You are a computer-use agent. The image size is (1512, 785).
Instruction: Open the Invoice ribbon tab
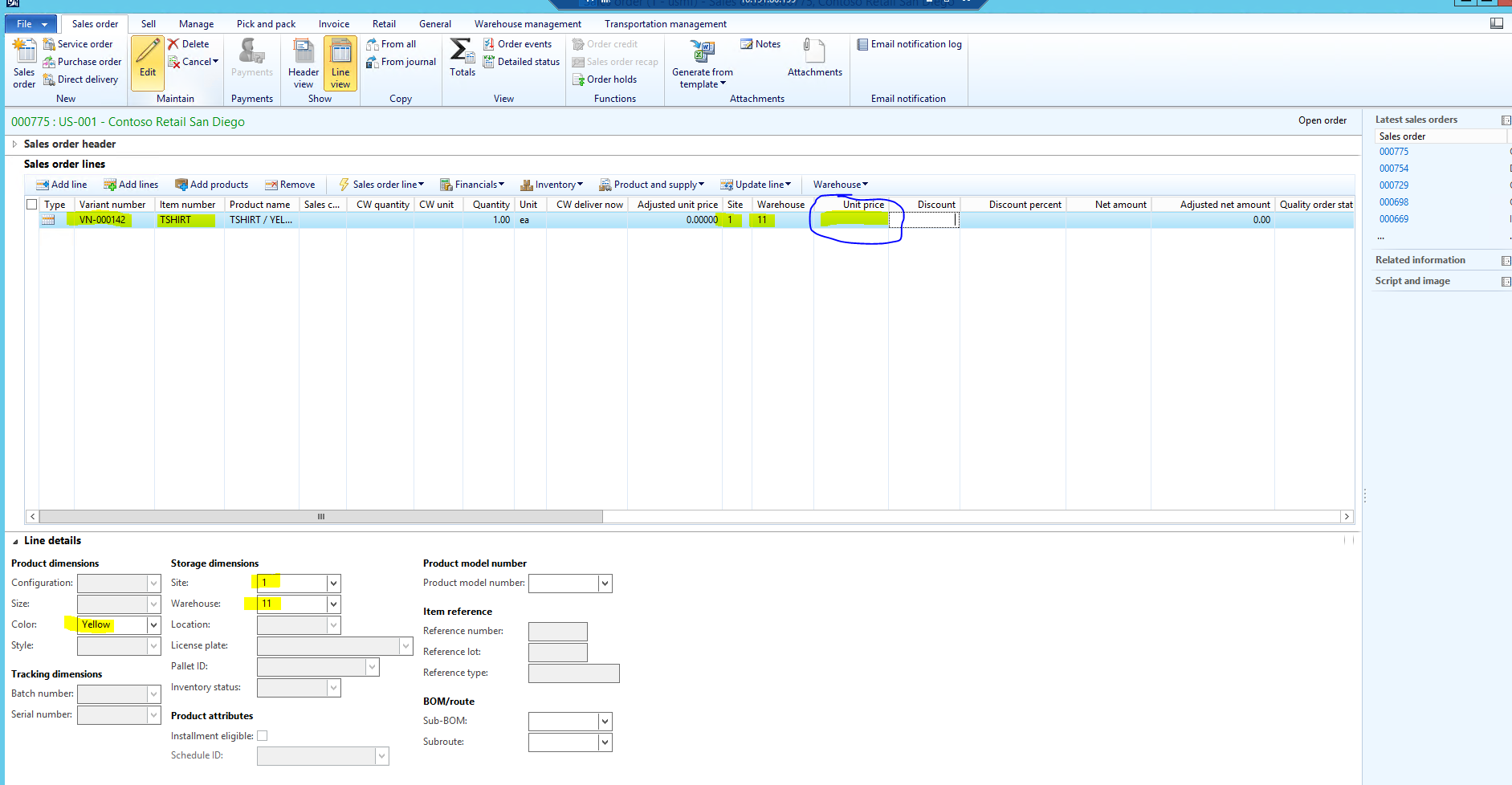tap(333, 24)
